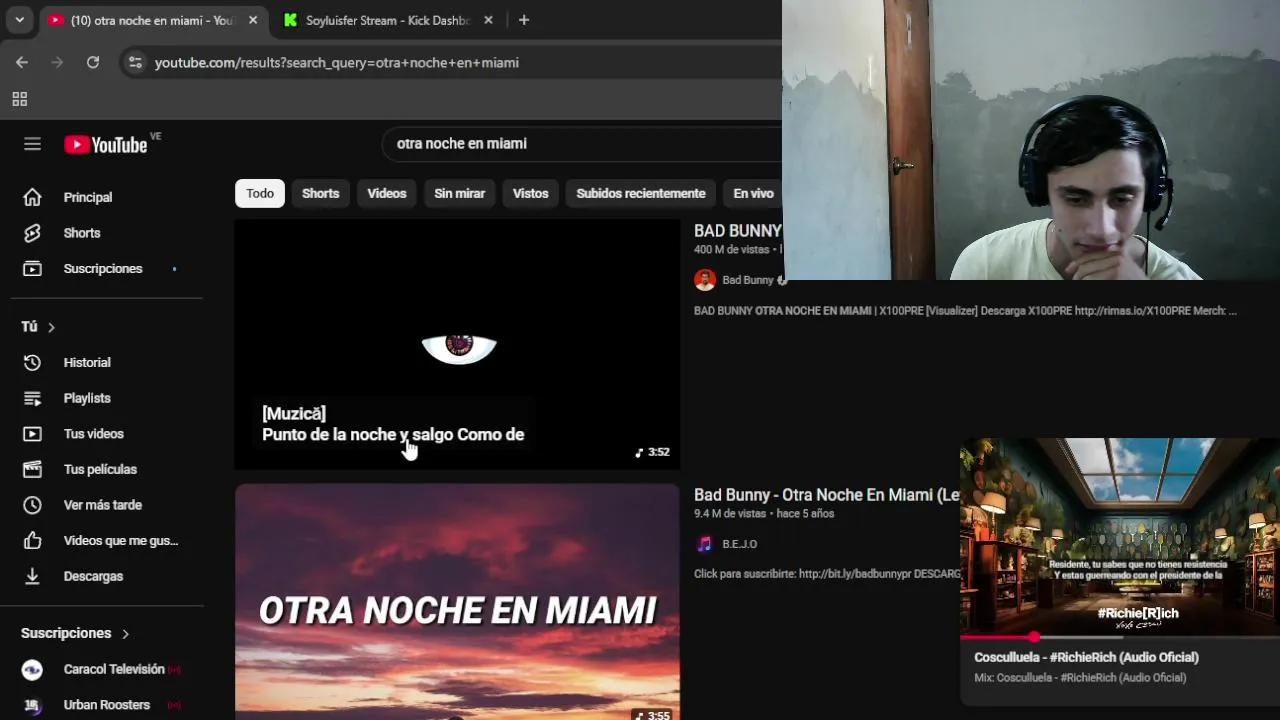Open OTRA NOCHE EN MIAMI sunset thumbnail
Viewport: 1280px width, 720px height.
458,602
